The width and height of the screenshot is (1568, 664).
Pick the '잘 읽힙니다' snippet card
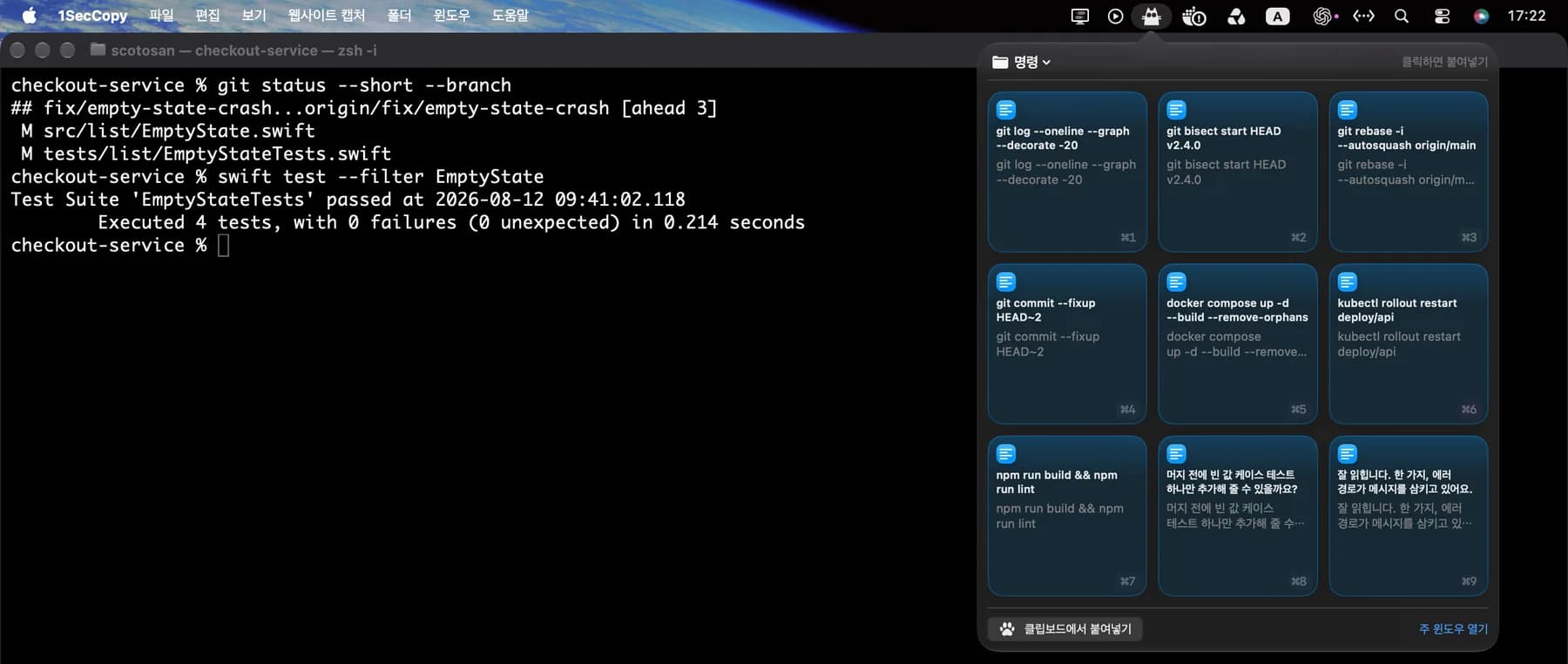click(x=1409, y=516)
